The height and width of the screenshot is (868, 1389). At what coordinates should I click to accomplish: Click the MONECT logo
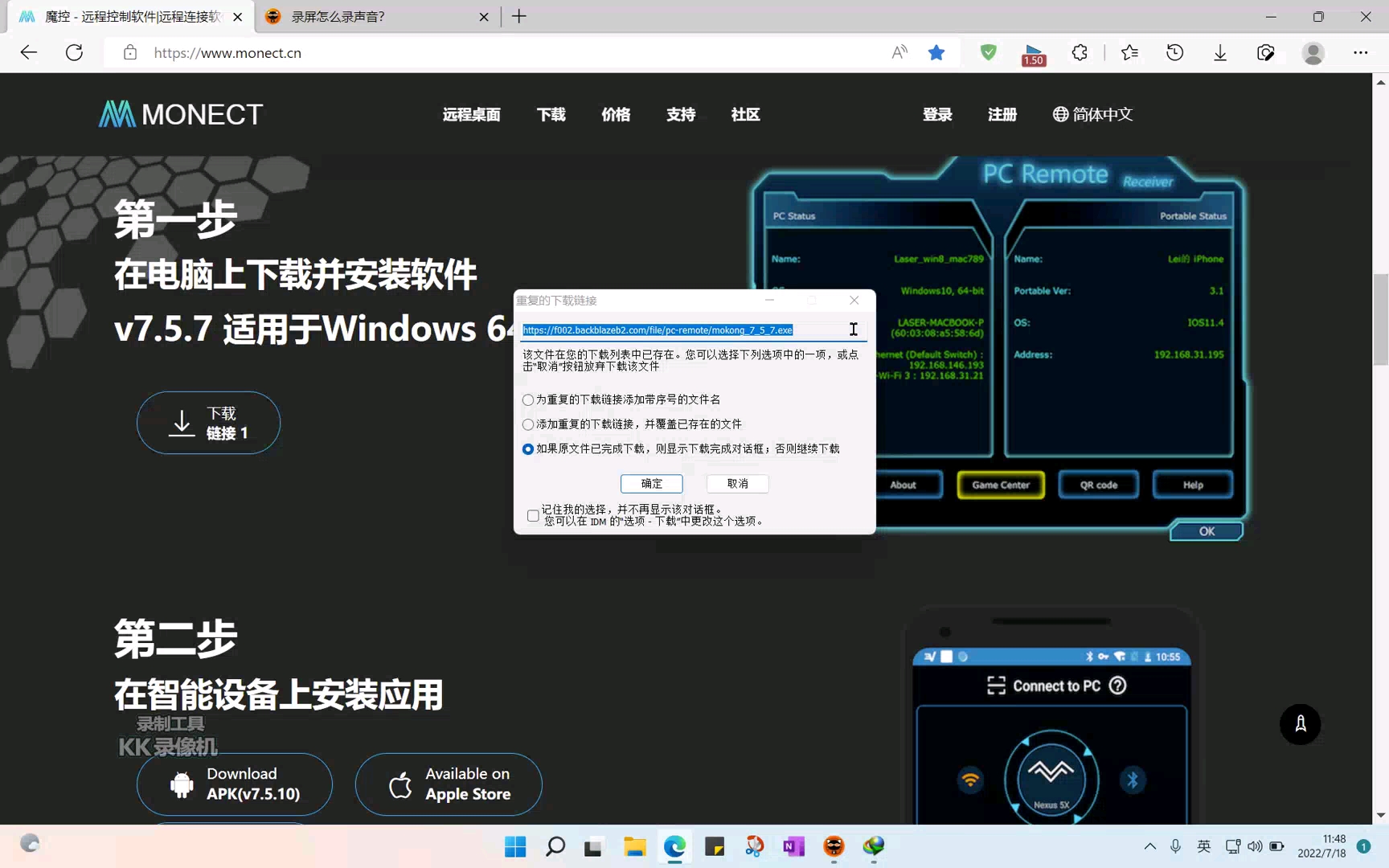[181, 114]
